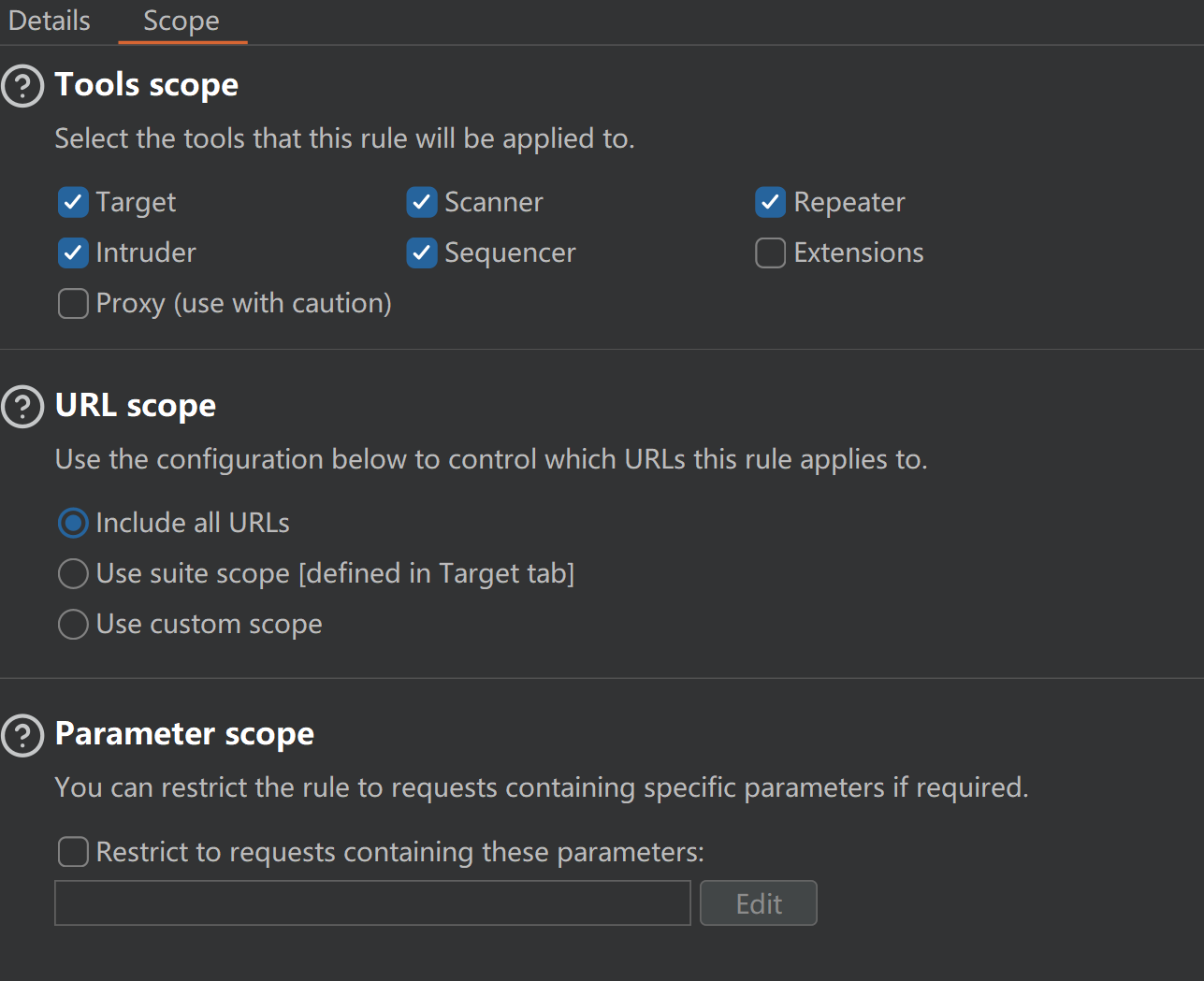Click the parameters text input field
The image size is (1204, 981).
(x=372, y=902)
